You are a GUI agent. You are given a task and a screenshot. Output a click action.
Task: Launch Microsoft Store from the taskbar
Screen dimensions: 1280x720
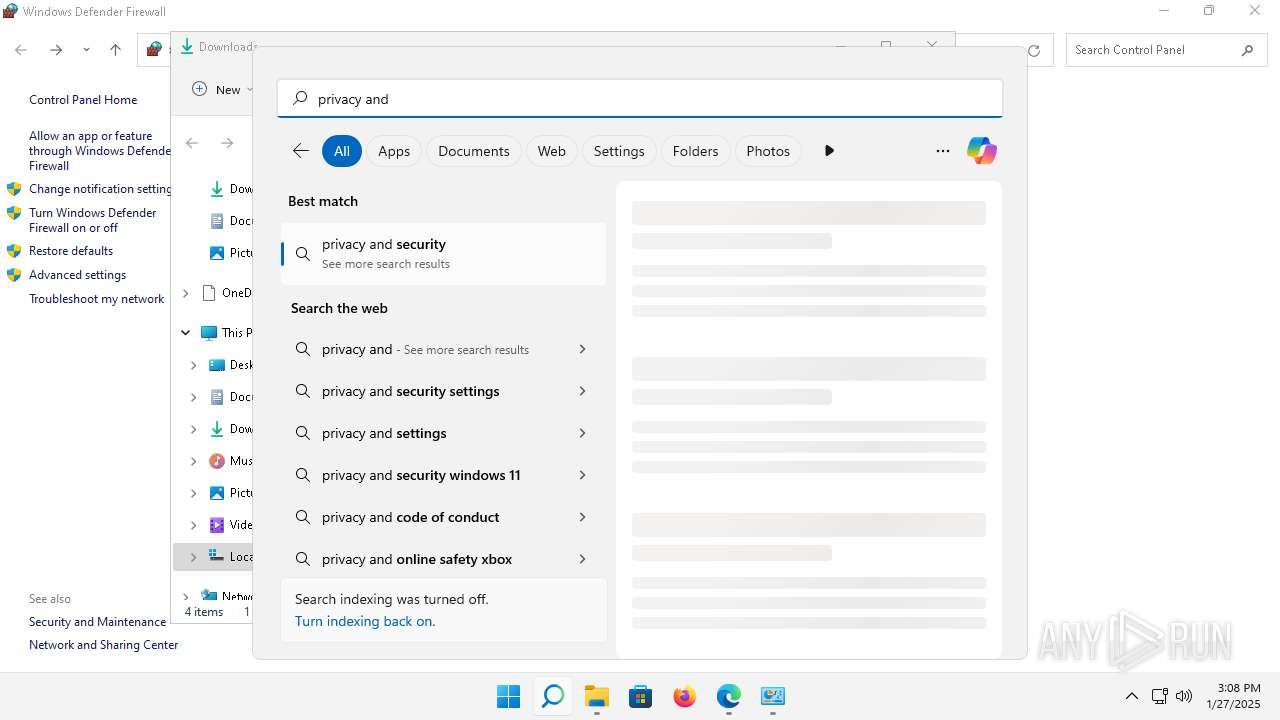[640, 696]
